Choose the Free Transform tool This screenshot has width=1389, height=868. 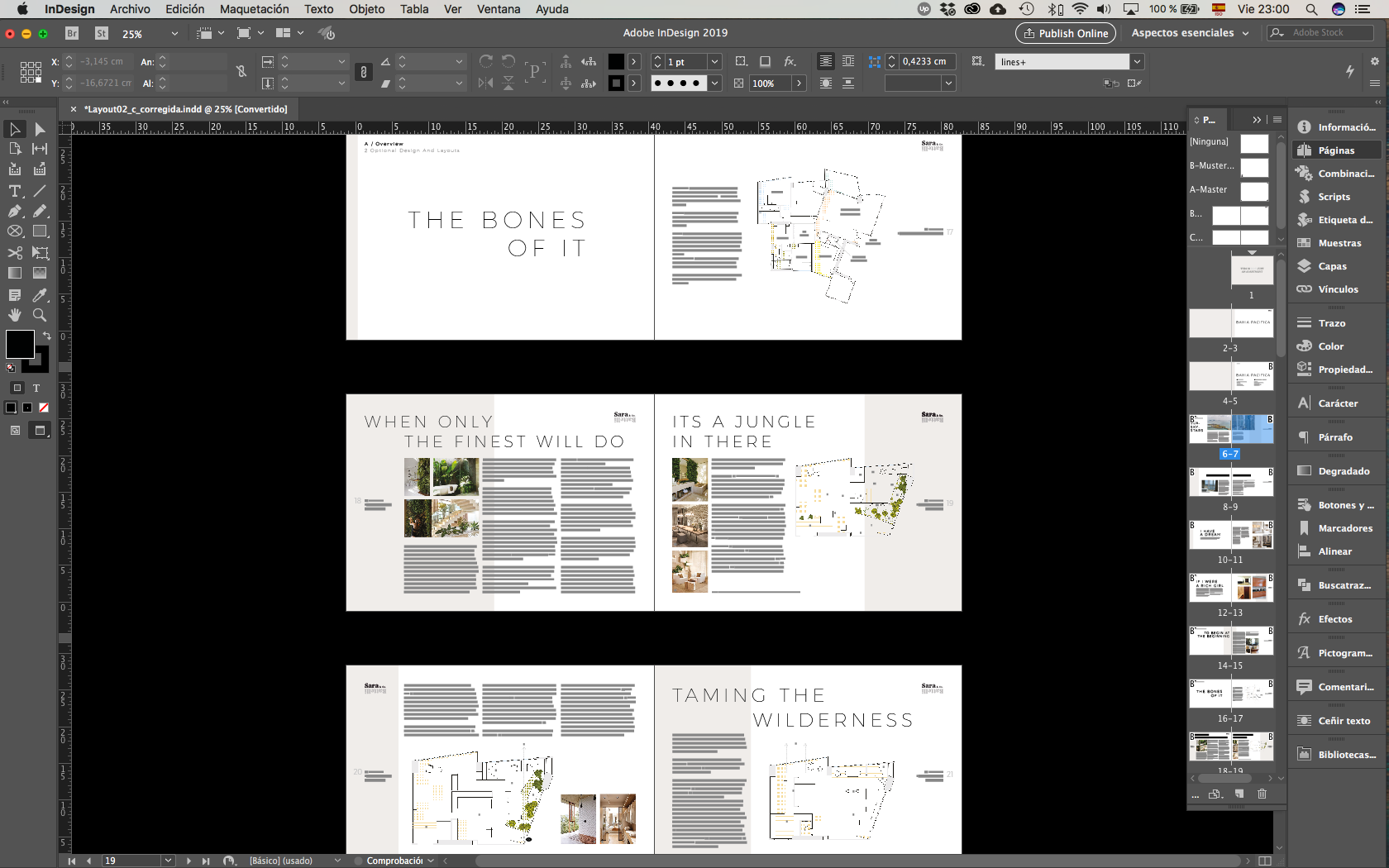pyautogui.click(x=40, y=253)
